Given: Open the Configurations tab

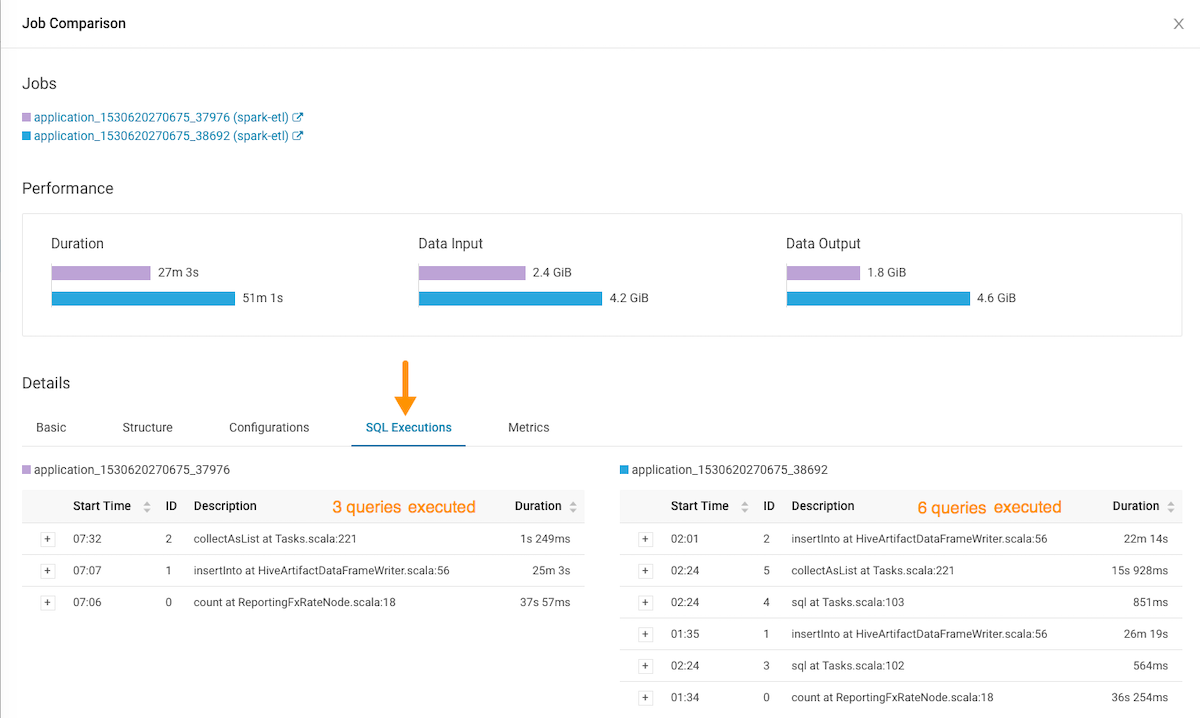Looking at the screenshot, I should (269, 428).
